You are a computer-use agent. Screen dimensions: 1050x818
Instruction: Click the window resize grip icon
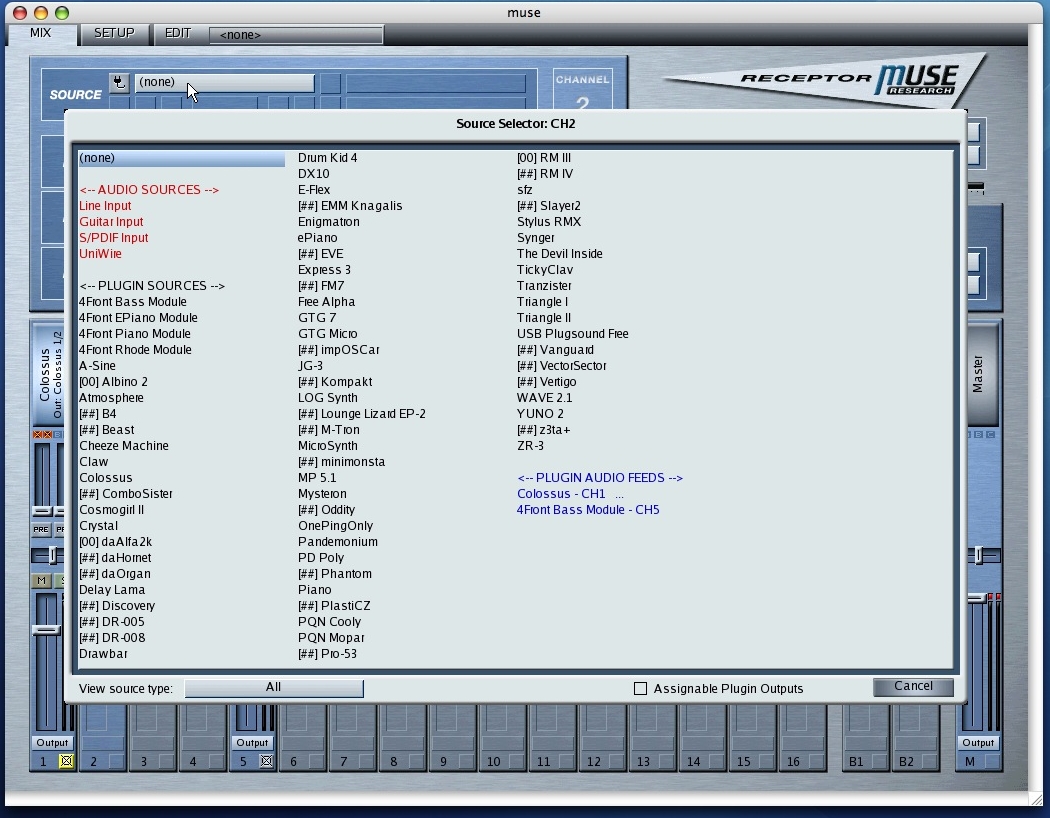(1035, 799)
